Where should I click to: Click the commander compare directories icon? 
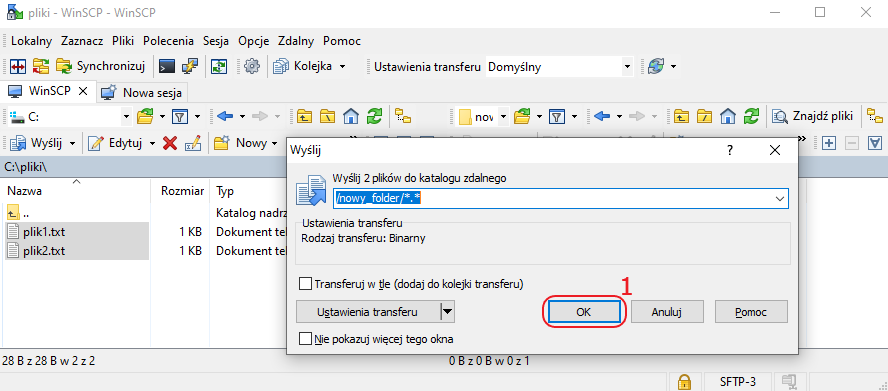[18, 66]
